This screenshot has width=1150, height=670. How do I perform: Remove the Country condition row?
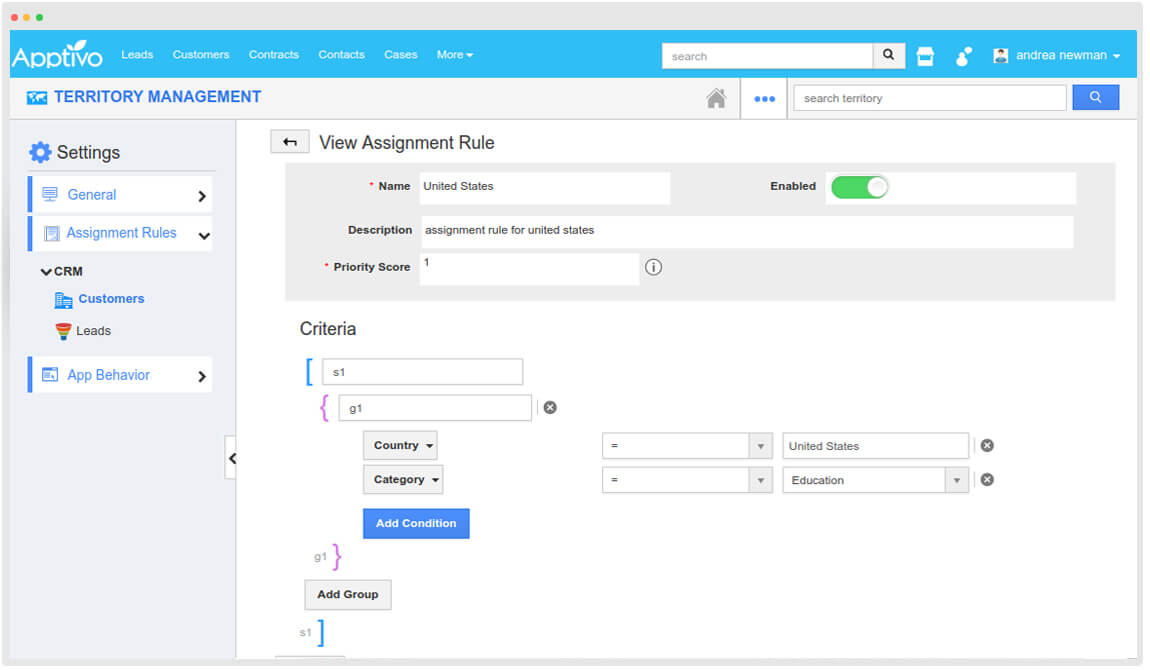(987, 446)
